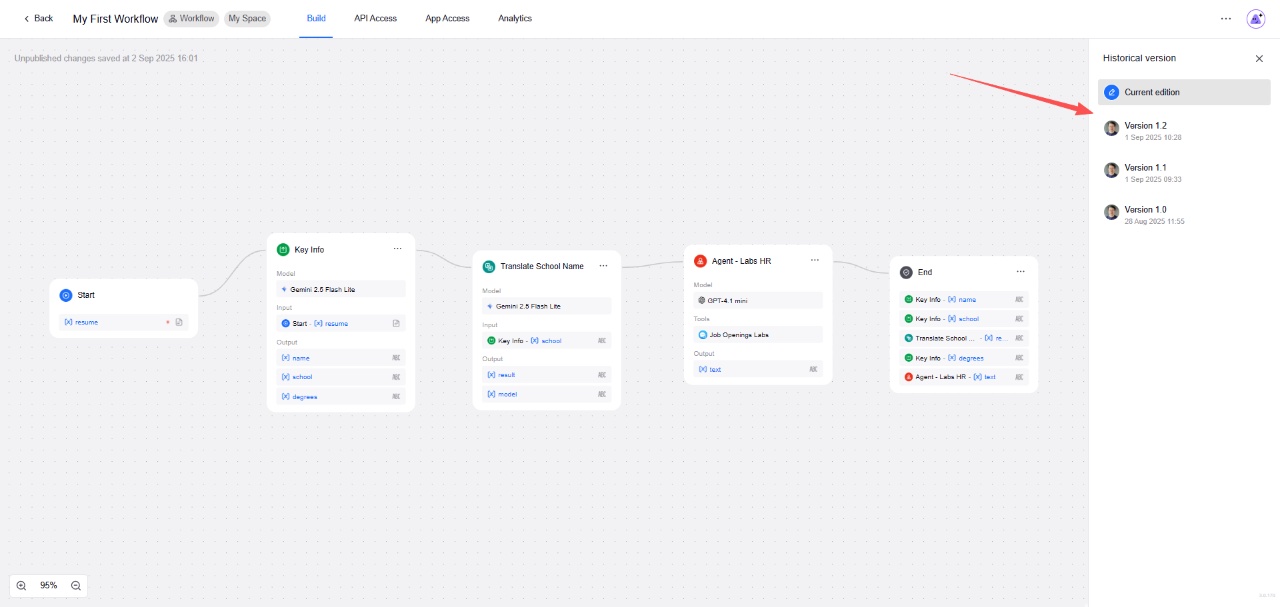
Task: Load Version 1.1 from history
Action: [1184, 171]
